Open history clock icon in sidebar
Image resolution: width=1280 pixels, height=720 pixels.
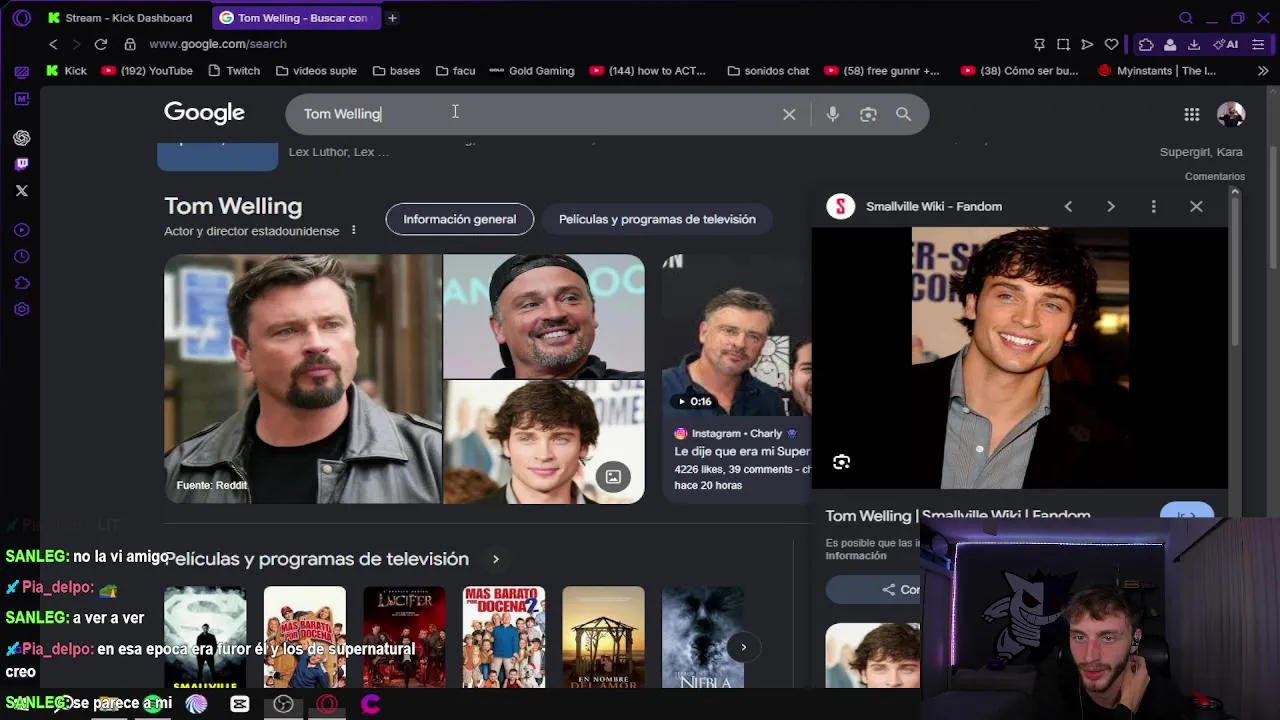[x=22, y=257]
